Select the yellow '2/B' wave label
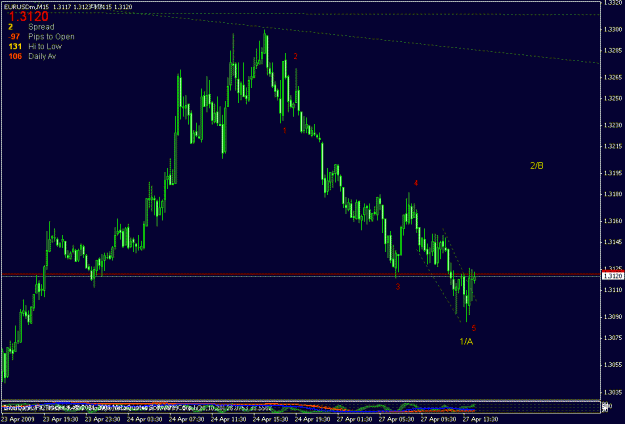 (537, 166)
